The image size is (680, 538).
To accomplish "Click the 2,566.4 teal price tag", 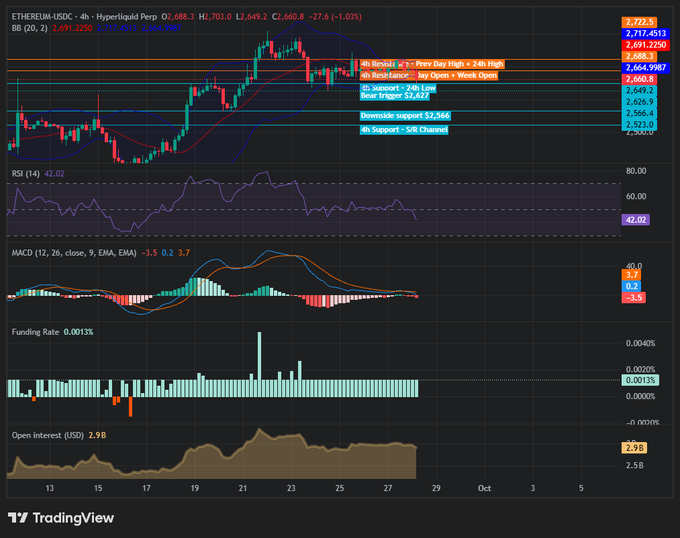I will coord(639,113).
